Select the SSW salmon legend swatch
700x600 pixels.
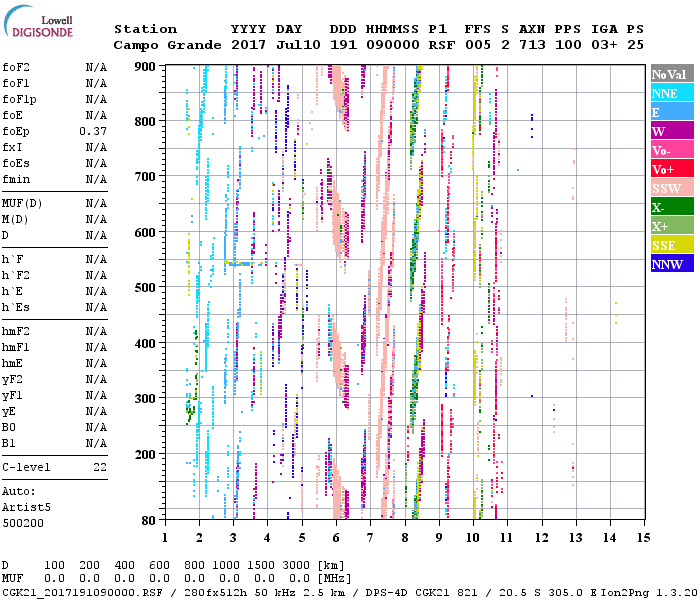672,188
